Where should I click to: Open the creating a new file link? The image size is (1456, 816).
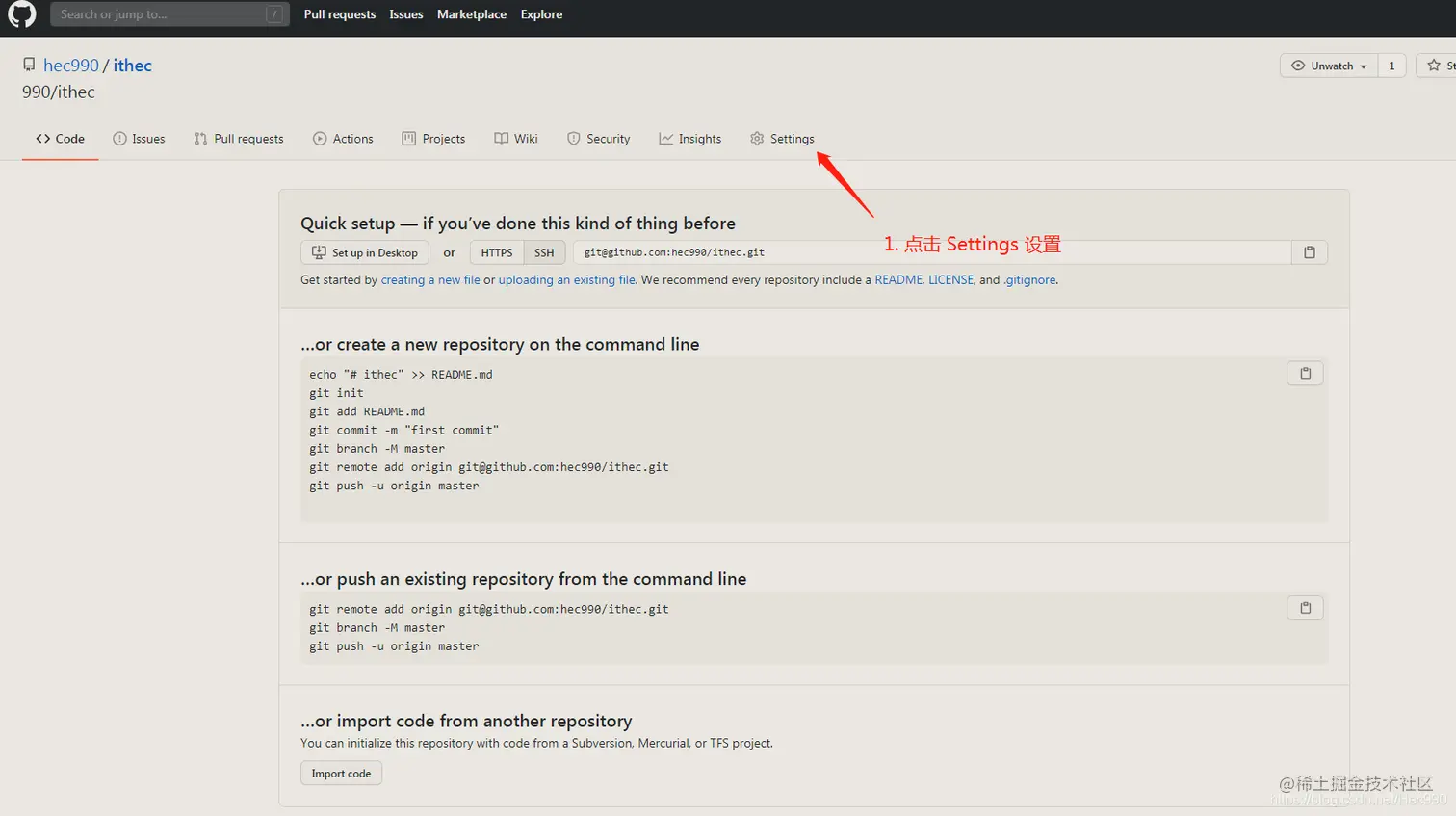tap(430, 280)
